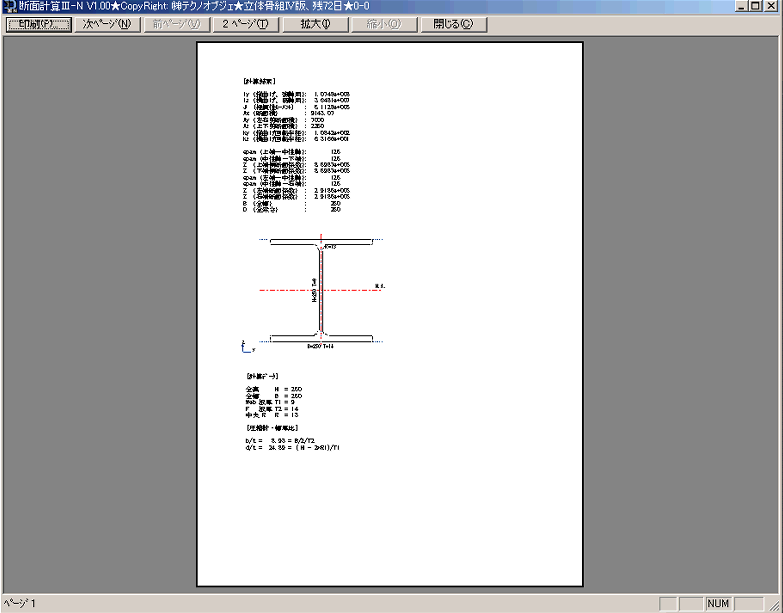This screenshot has height=613, width=783.
Task: Click the NUM indicator in the status bar
Action: click(x=718, y=604)
